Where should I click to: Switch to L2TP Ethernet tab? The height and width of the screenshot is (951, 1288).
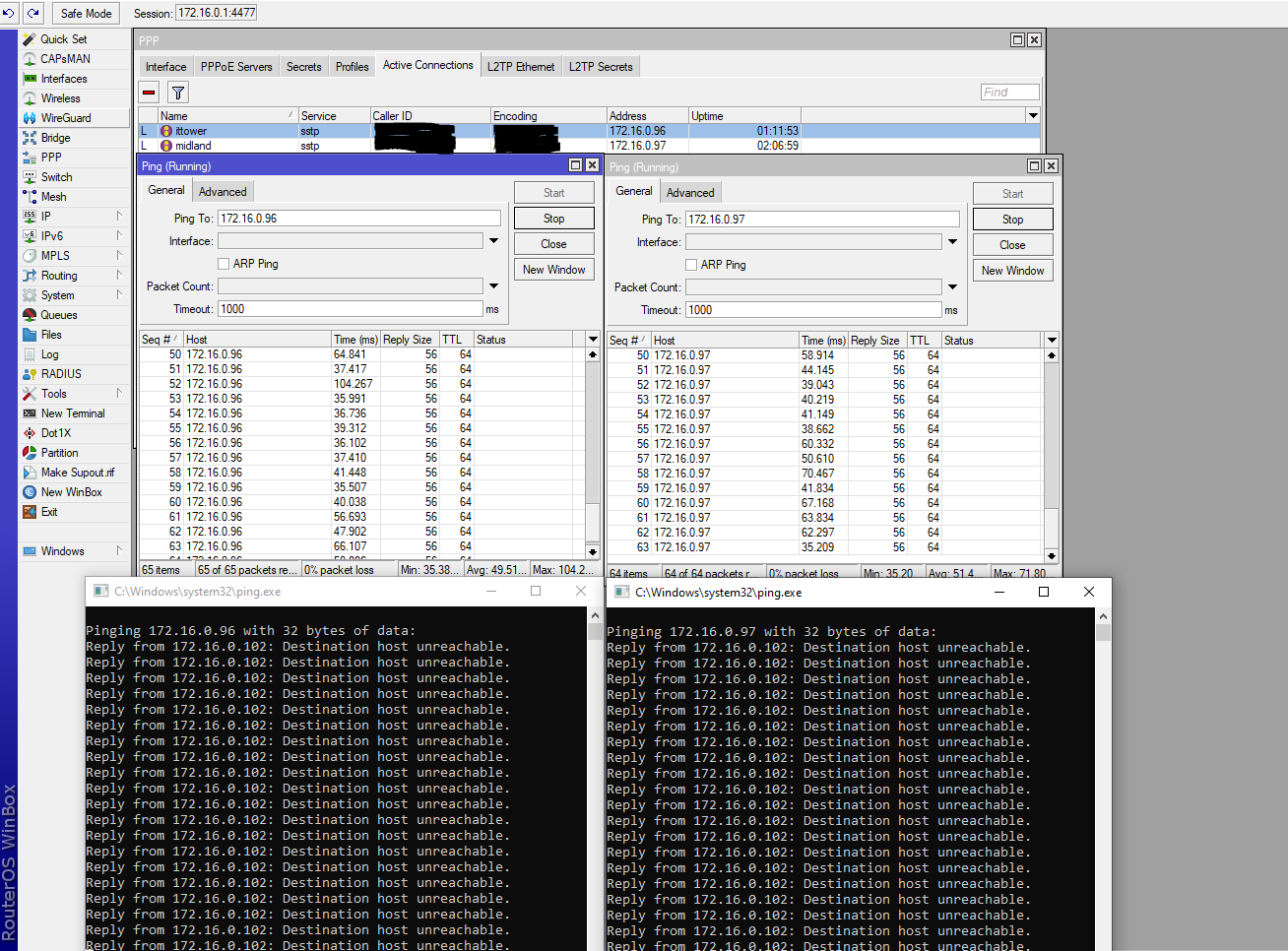coord(521,67)
